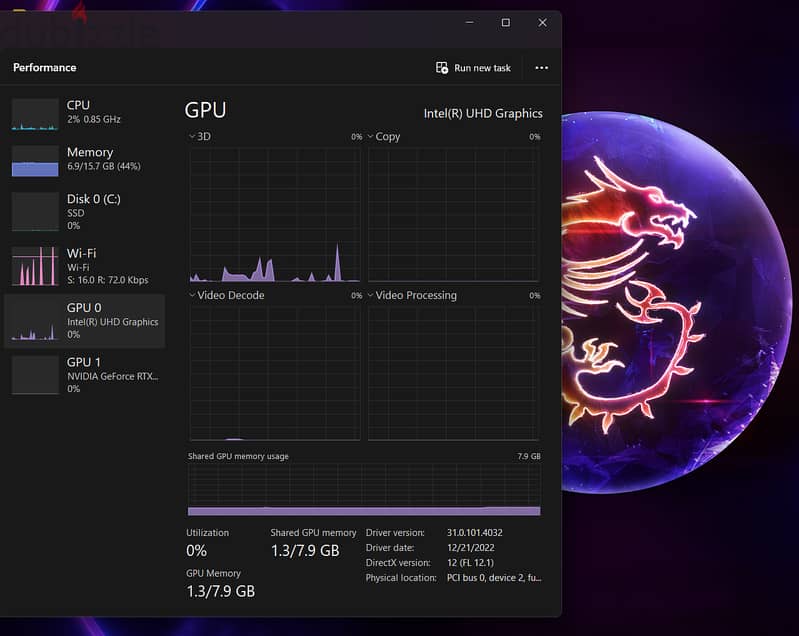The height and width of the screenshot is (636, 799).
Task: Click the Run new task icon
Action: click(442, 67)
